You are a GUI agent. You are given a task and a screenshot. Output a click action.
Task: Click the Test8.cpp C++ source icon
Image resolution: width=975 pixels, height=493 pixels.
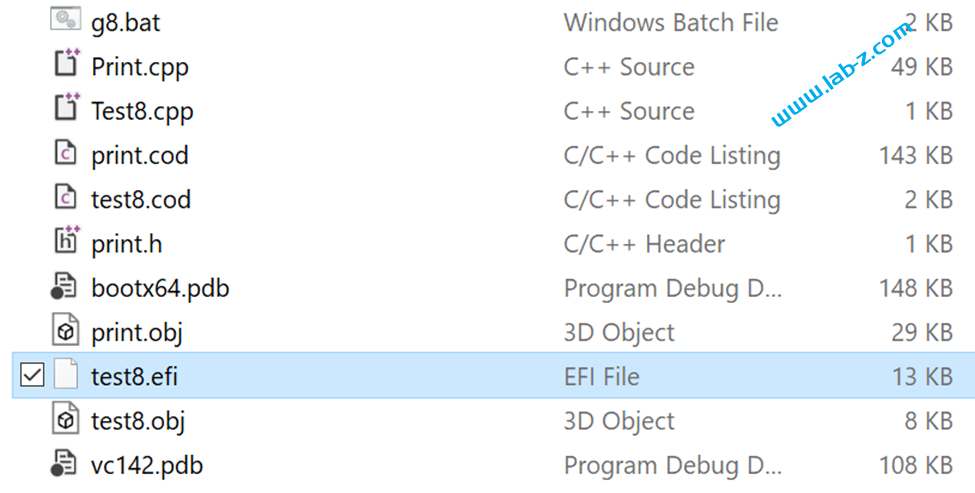[x=67, y=108]
